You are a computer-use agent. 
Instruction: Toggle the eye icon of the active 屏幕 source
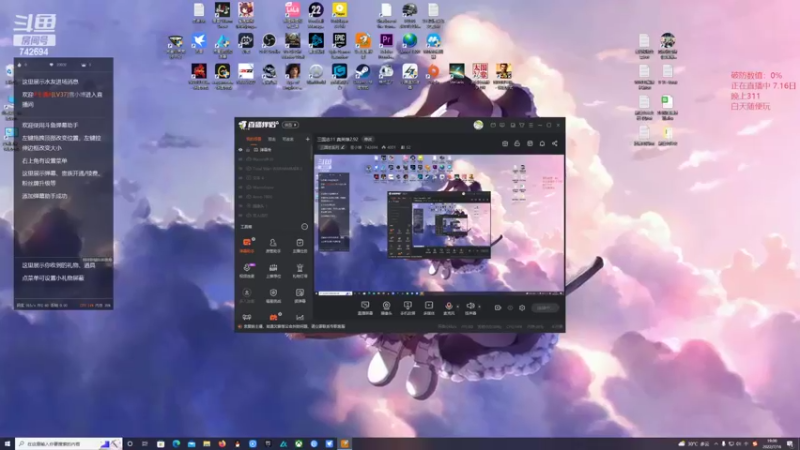240,150
